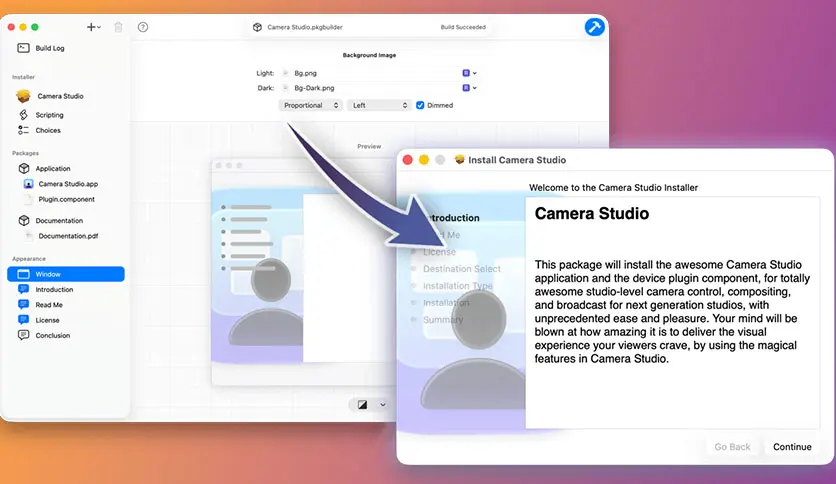Click the Camera Studio box icon
This screenshot has width=836, height=484.
(23, 96)
